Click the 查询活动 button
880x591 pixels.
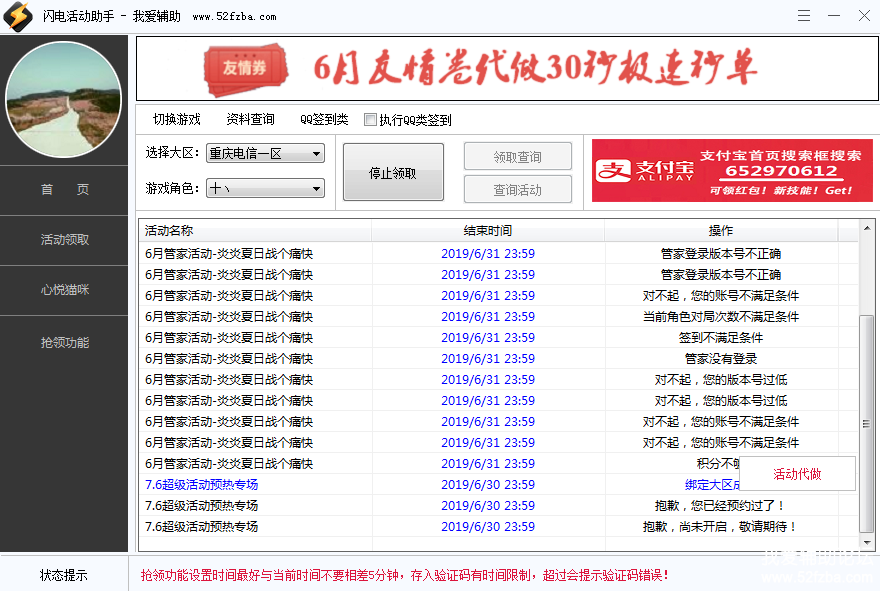click(517, 190)
